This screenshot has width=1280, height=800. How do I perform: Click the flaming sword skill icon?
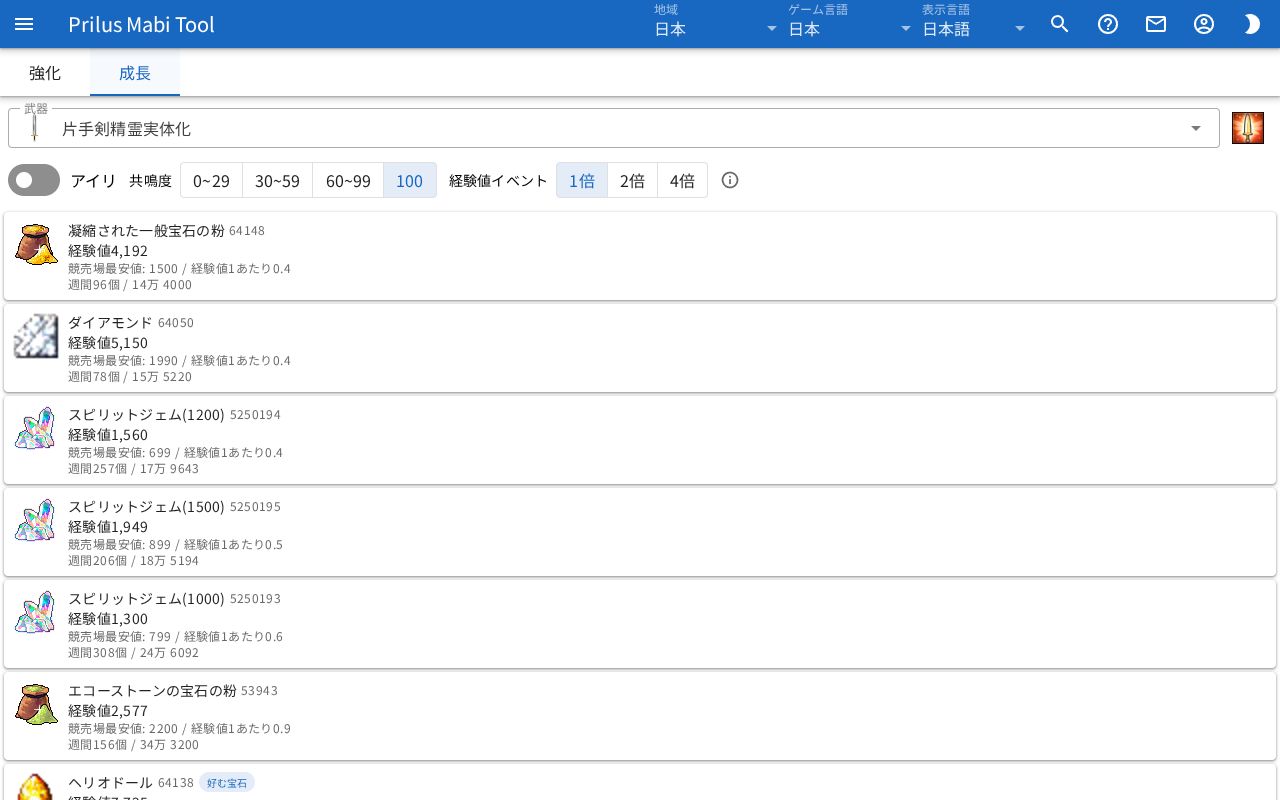tap(1248, 128)
